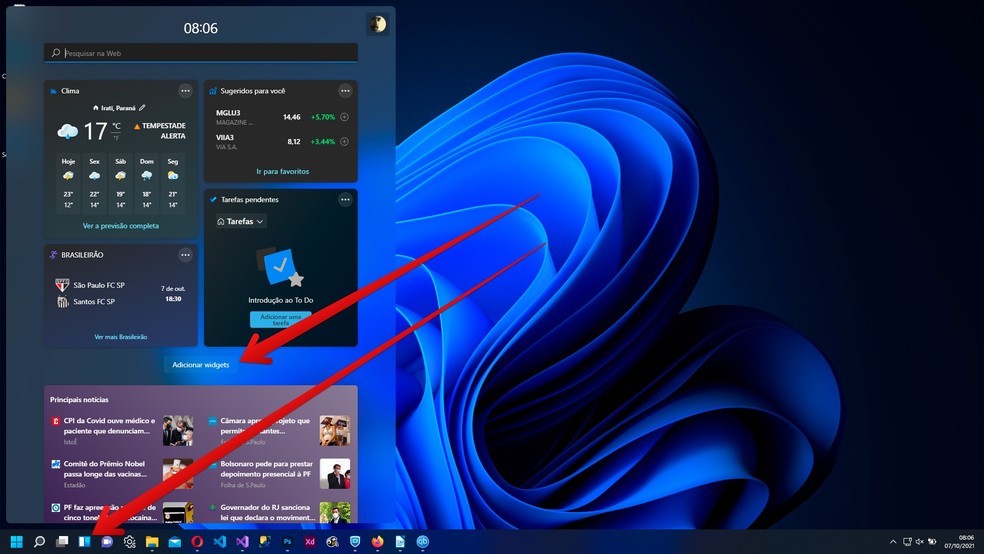Select Sáb forecast tile
984x554 pixels.
(120, 183)
